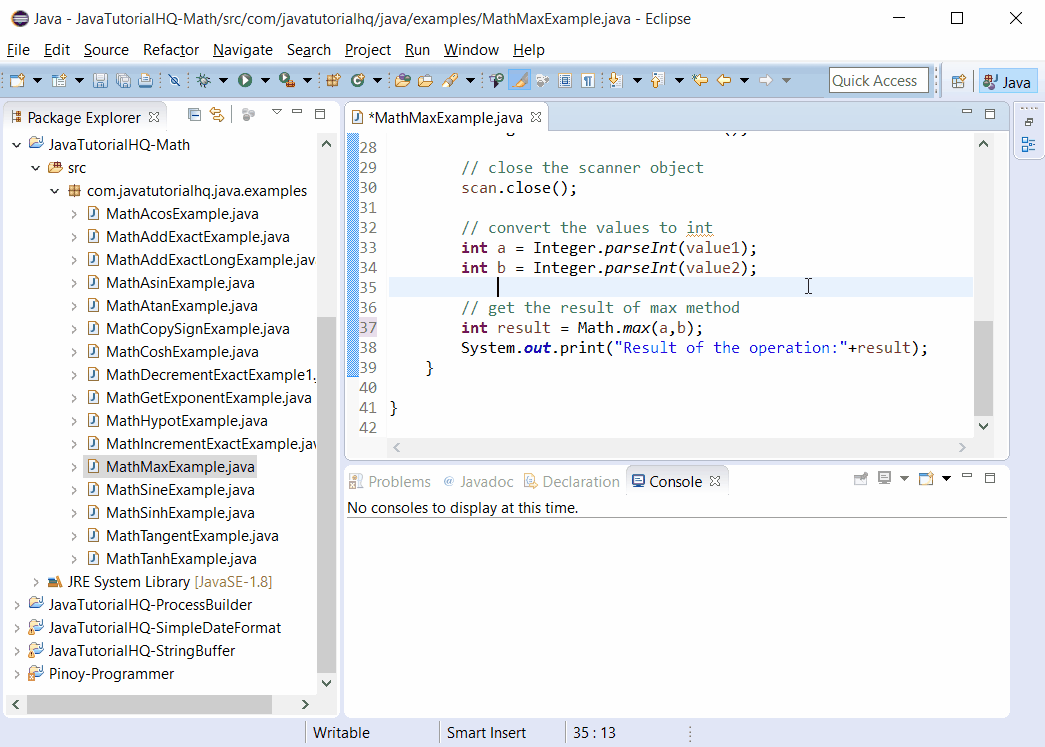This screenshot has width=1045, height=747.
Task: Select the Debug icon in the toolbar
Action: [x=206, y=80]
